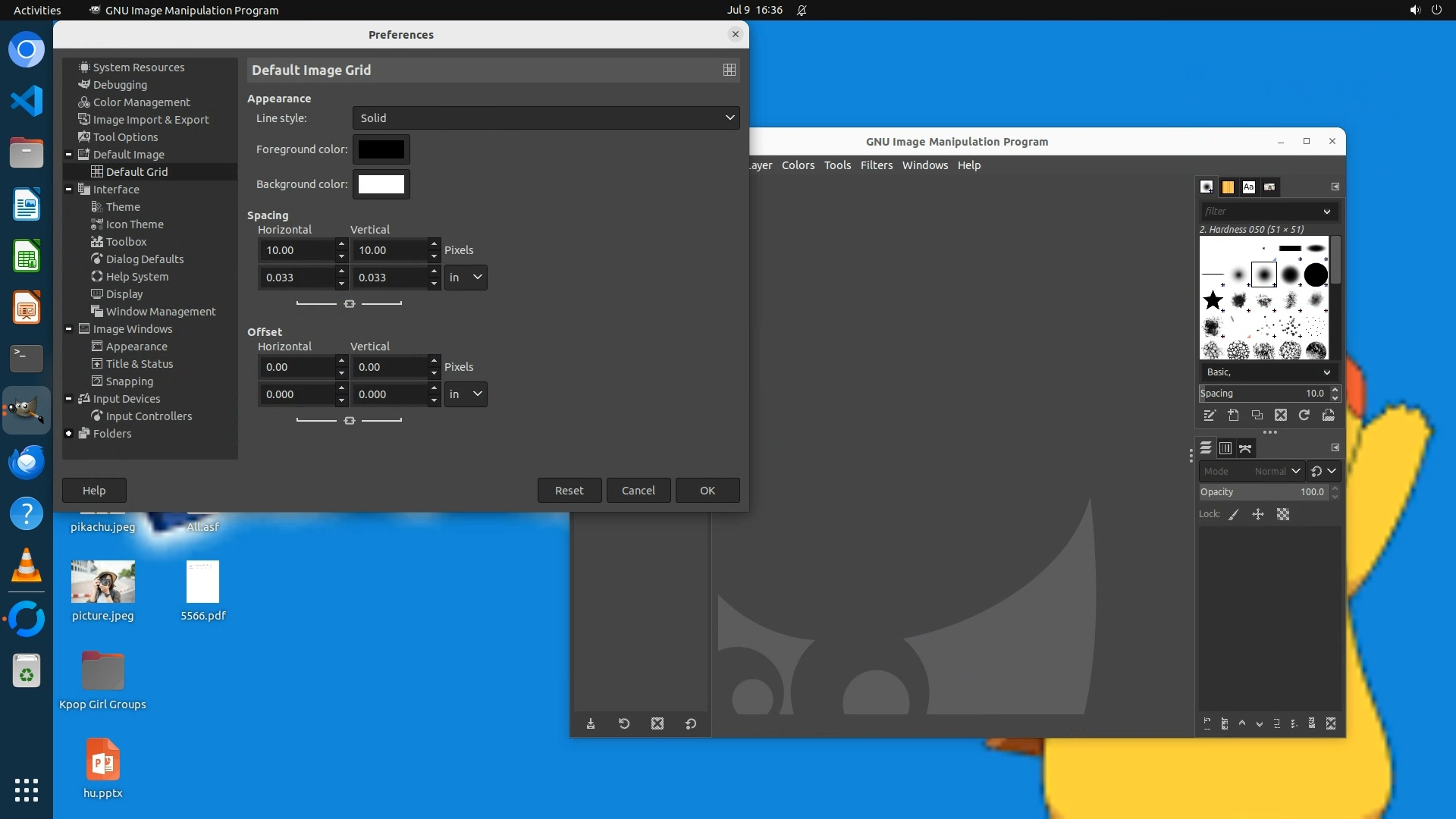Click the Refresh brushes icon

(1304, 416)
